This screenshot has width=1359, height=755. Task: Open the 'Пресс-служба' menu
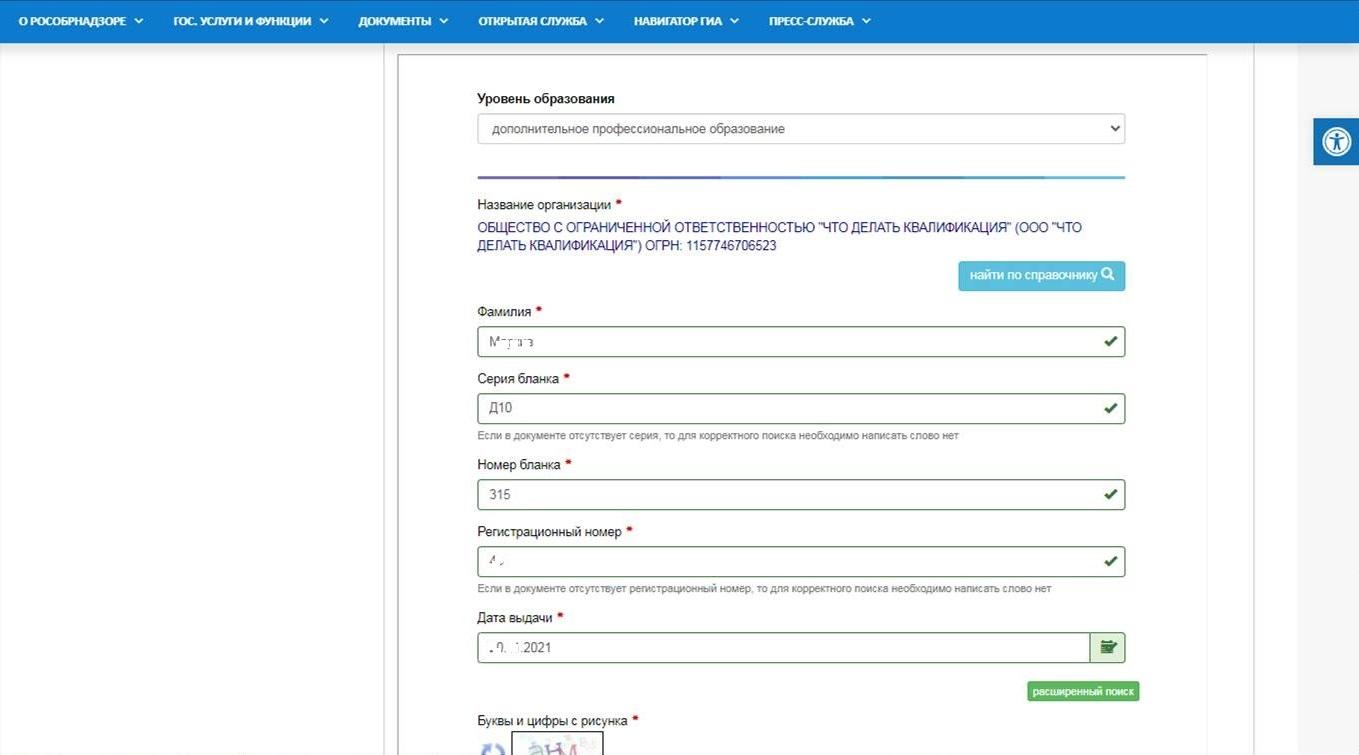819,21
